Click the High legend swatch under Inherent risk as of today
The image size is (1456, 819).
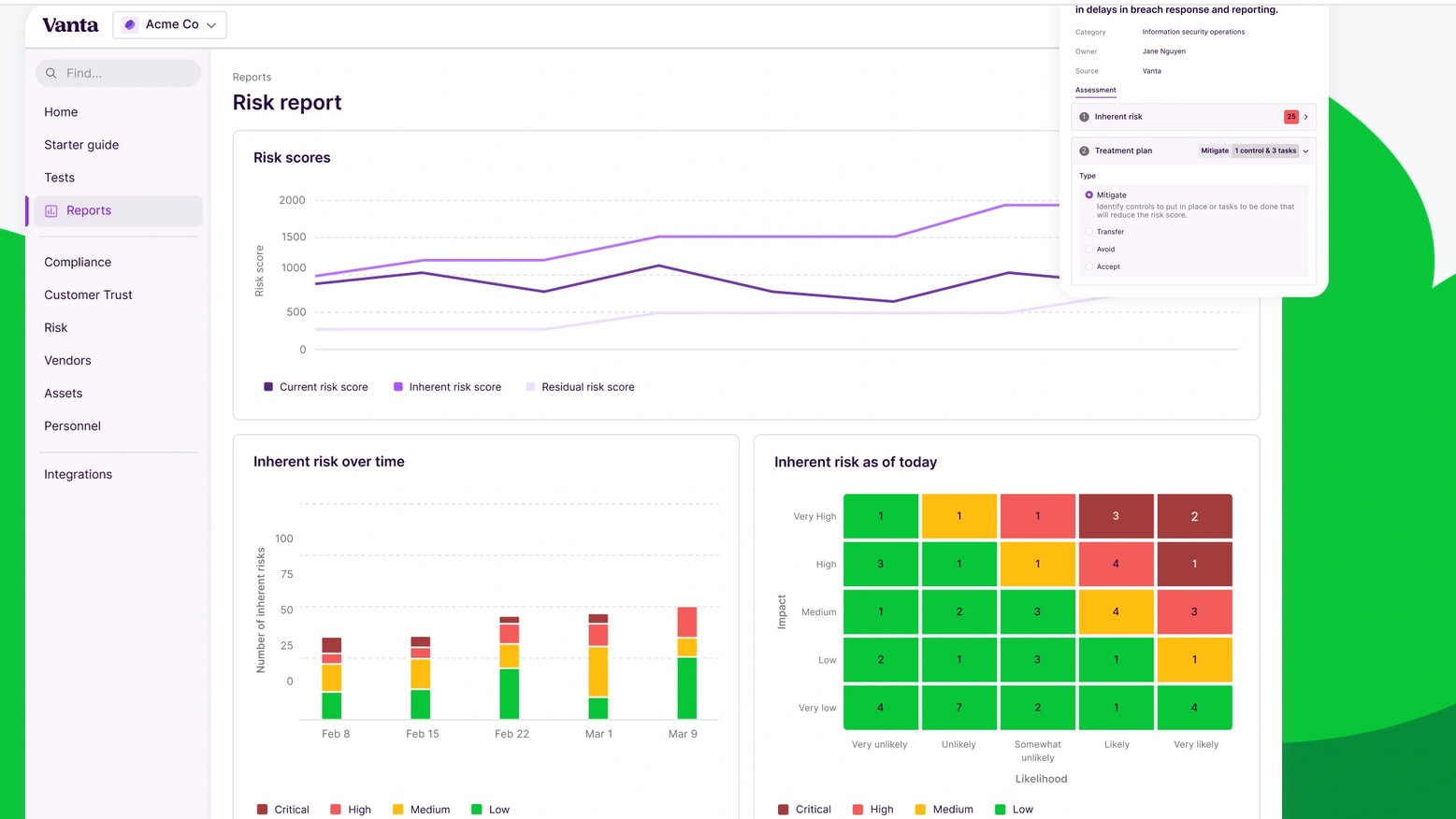click(x=858, y=810)
